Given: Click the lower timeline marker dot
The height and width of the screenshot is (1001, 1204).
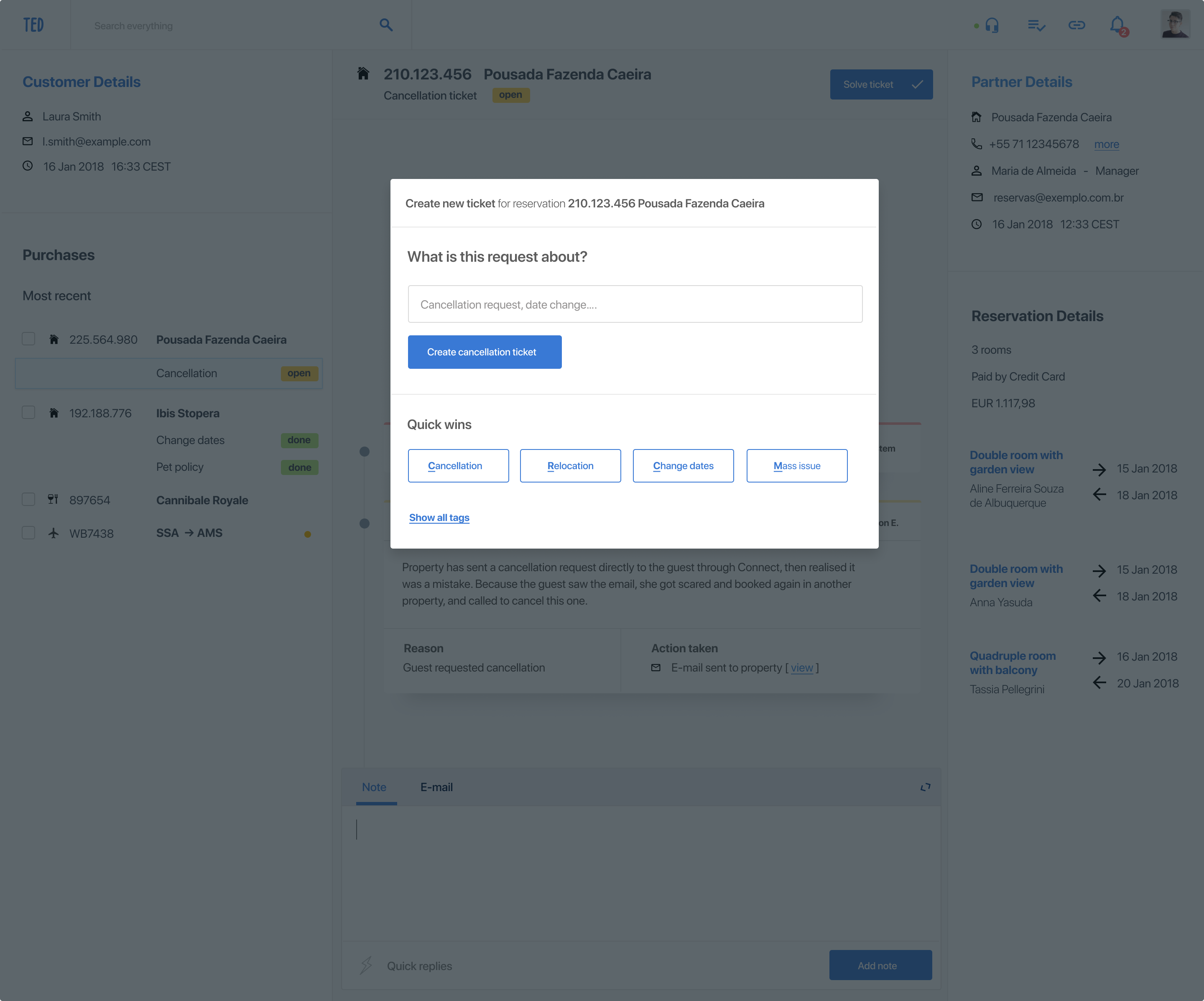Looking at the screenshot, I should pyautogui.click(x=364, y=523).
